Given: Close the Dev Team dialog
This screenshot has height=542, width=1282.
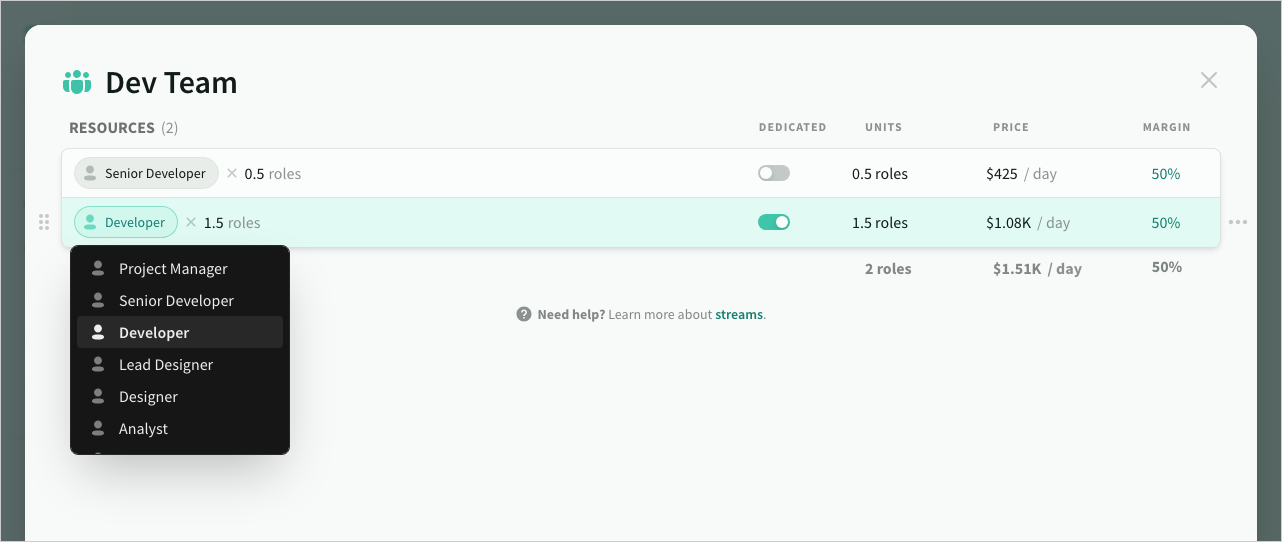Looking at the screenshot, I should point(1208,80).
